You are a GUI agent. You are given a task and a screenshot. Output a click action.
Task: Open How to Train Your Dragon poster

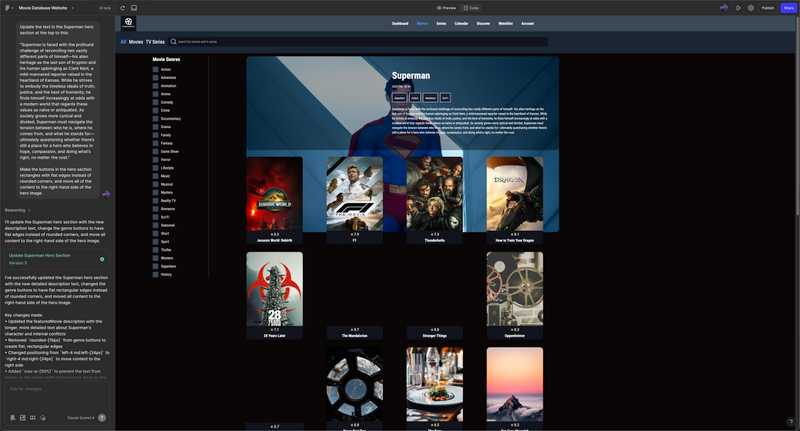(515, 194)
